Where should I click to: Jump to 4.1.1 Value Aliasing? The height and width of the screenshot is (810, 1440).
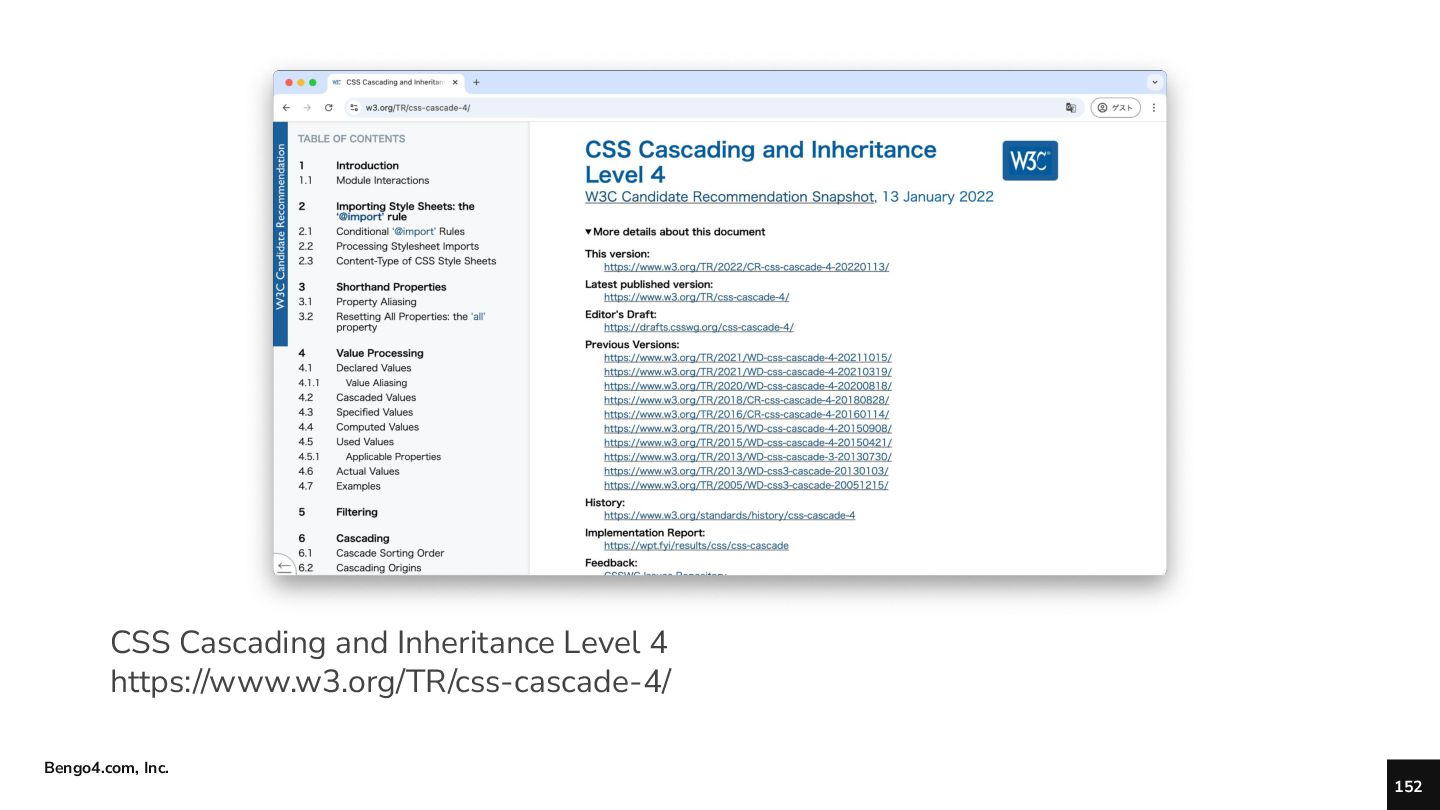tap(376, 383)
